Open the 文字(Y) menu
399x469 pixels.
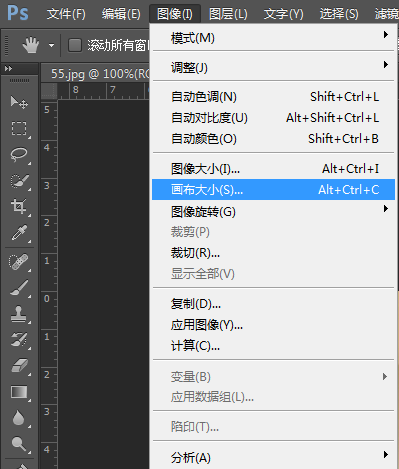pyautogui.click(x=284, y=14)
